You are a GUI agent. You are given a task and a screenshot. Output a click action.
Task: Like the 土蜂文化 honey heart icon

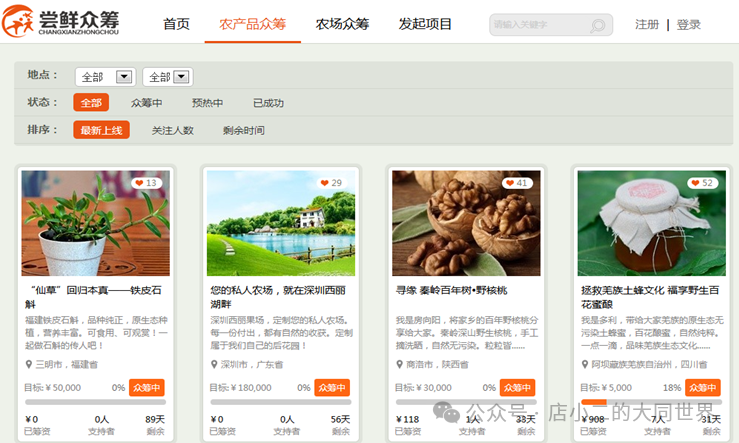tap(695, 183)
